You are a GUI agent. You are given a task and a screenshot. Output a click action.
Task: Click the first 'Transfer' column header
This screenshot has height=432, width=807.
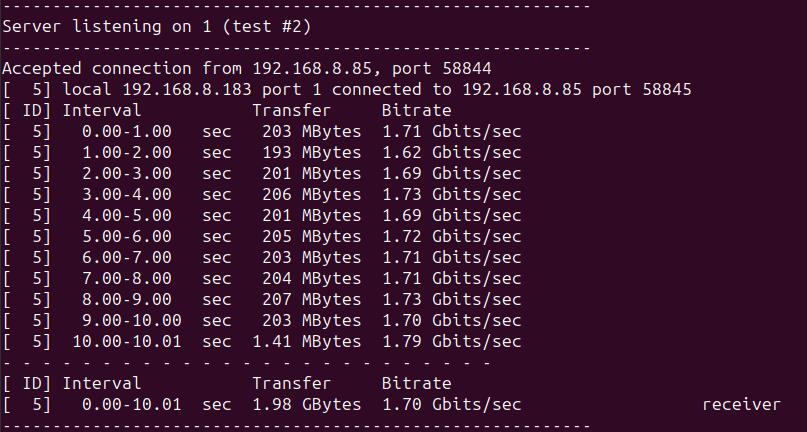pos(291,111)
